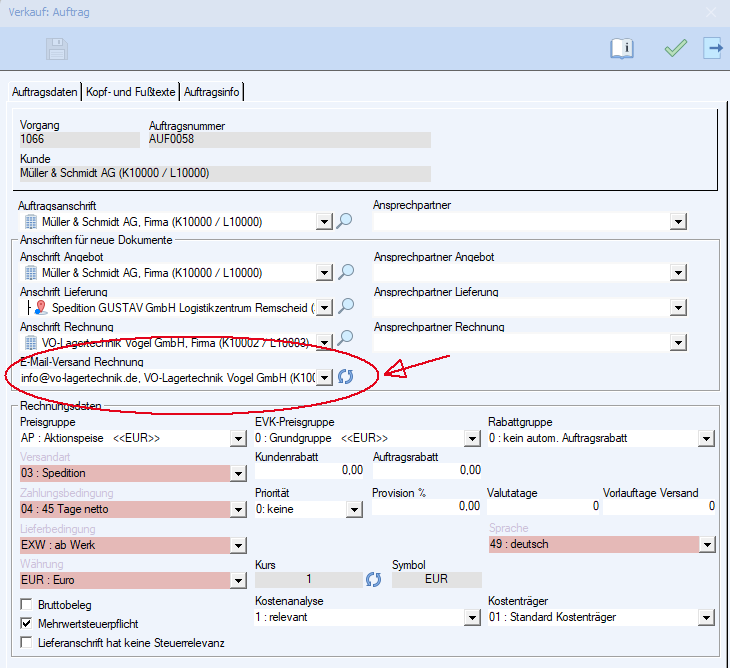Click the Kundenrabatt input field
This screenshot has width=730, height=668.
tap(310, 469)
